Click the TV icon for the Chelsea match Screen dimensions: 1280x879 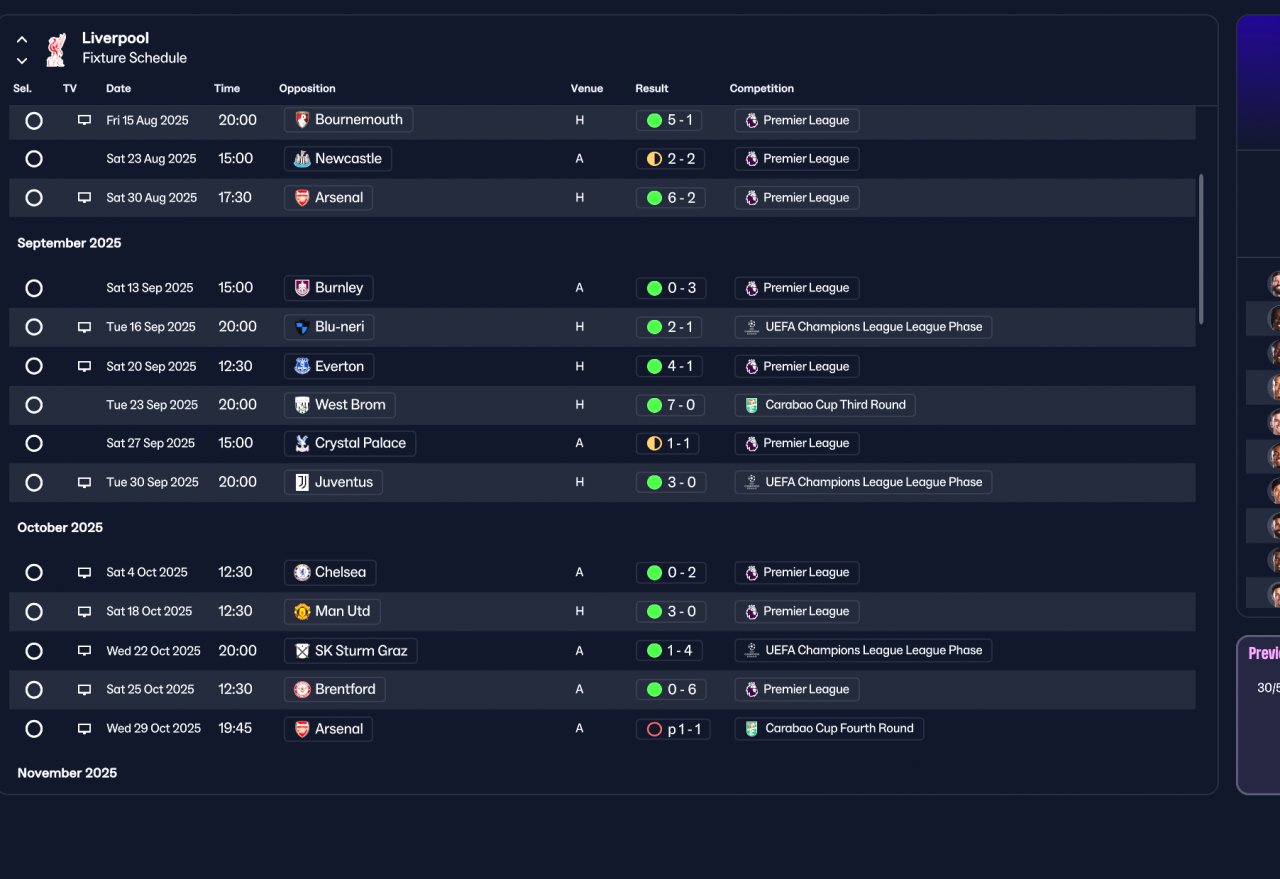pyautogui.click(x=84, y=573)
